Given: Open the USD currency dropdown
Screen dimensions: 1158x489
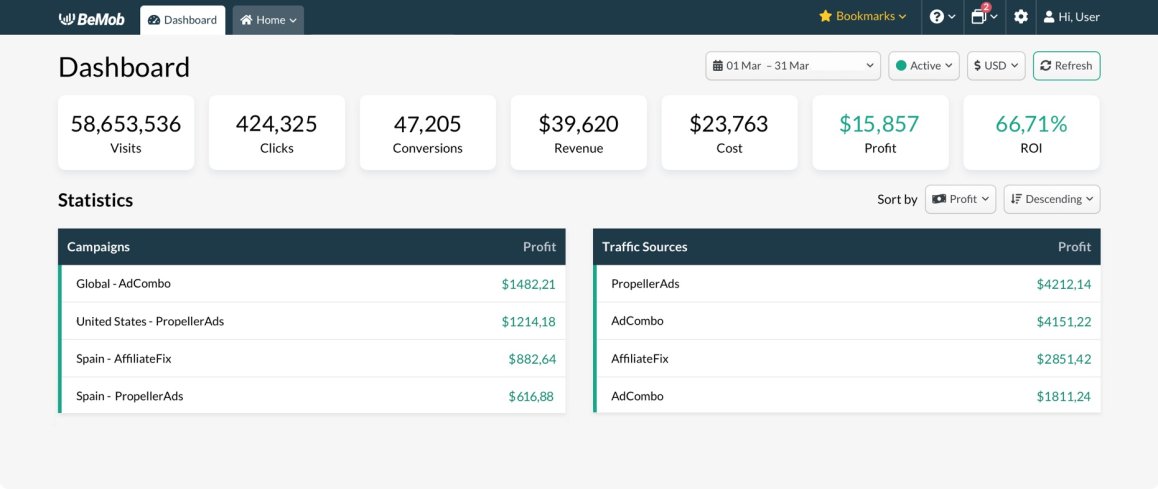Looking at the screenshot, I should (996, 66).
